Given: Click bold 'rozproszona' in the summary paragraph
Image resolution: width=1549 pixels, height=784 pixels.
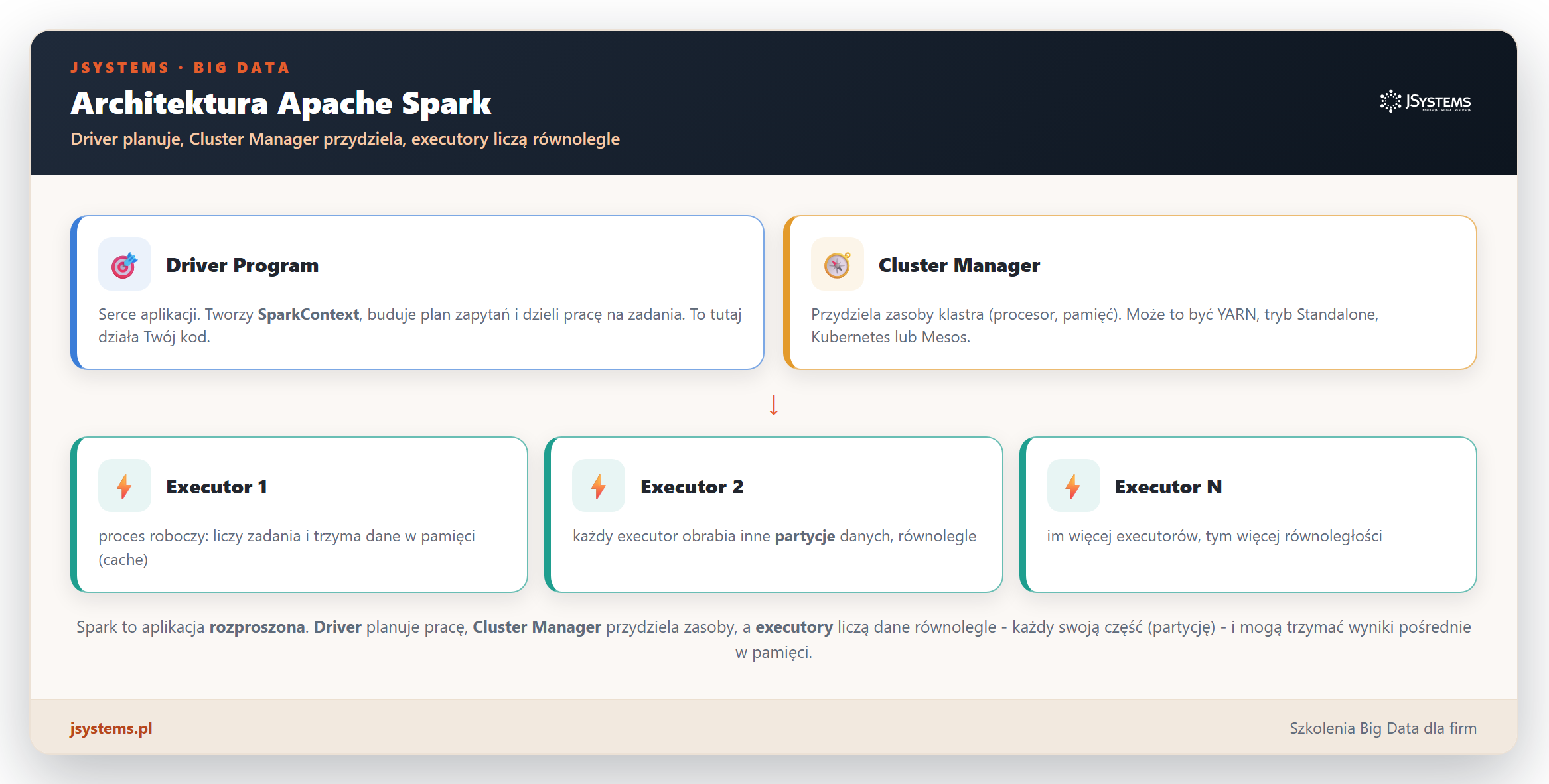Looking at the screenshot, I should coord(258,627).
